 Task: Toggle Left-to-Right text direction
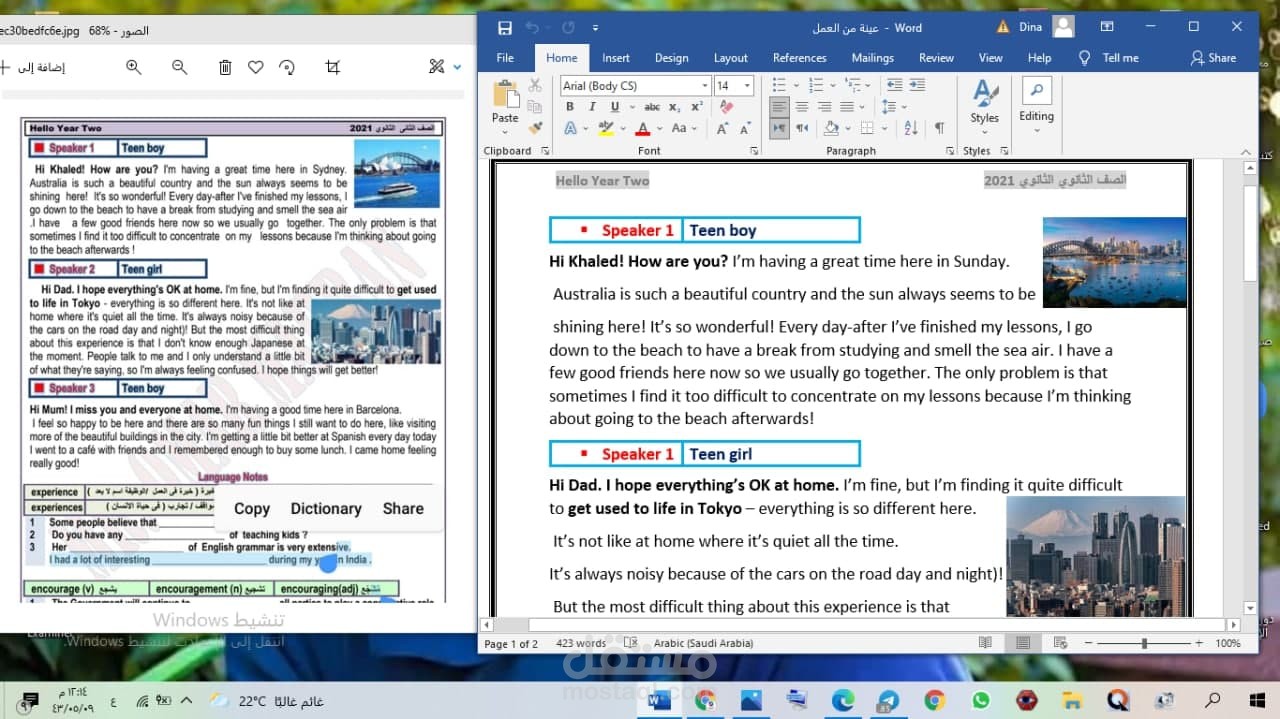tap(780, 128)
